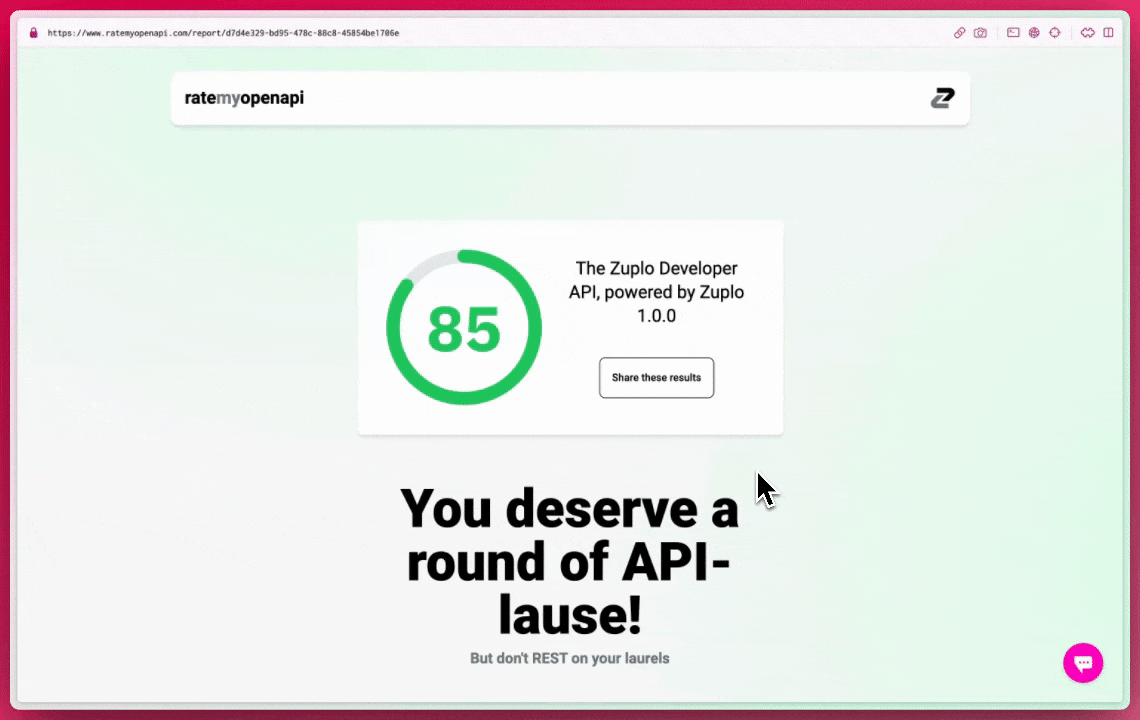
Task: Open the pink chat bubble widget
Action: click(1083, 663)
